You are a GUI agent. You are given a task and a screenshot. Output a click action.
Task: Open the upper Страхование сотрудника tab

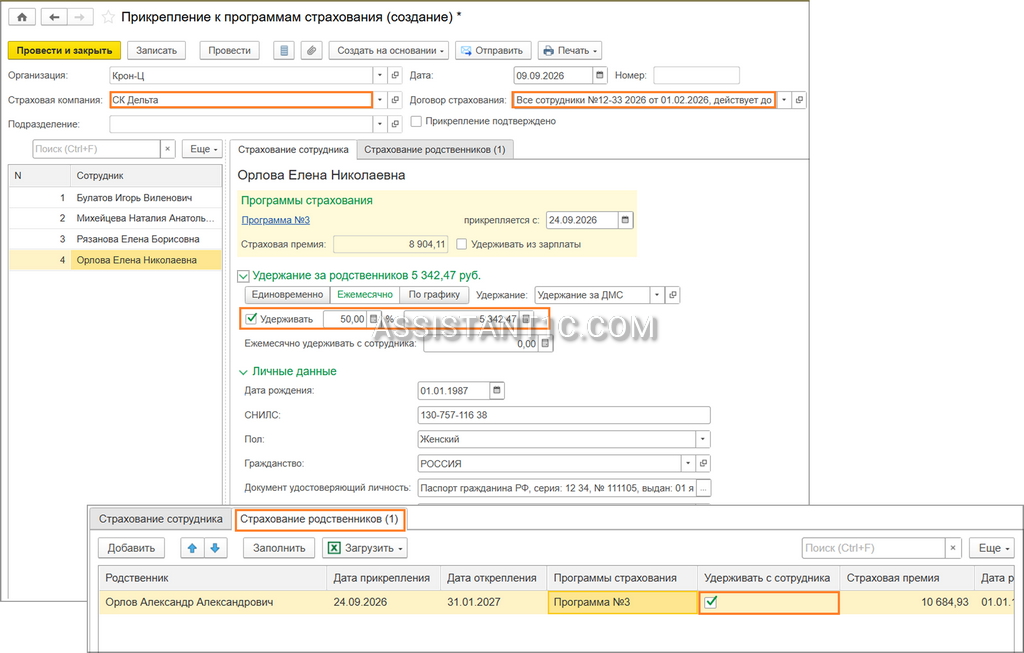(293, 150)
